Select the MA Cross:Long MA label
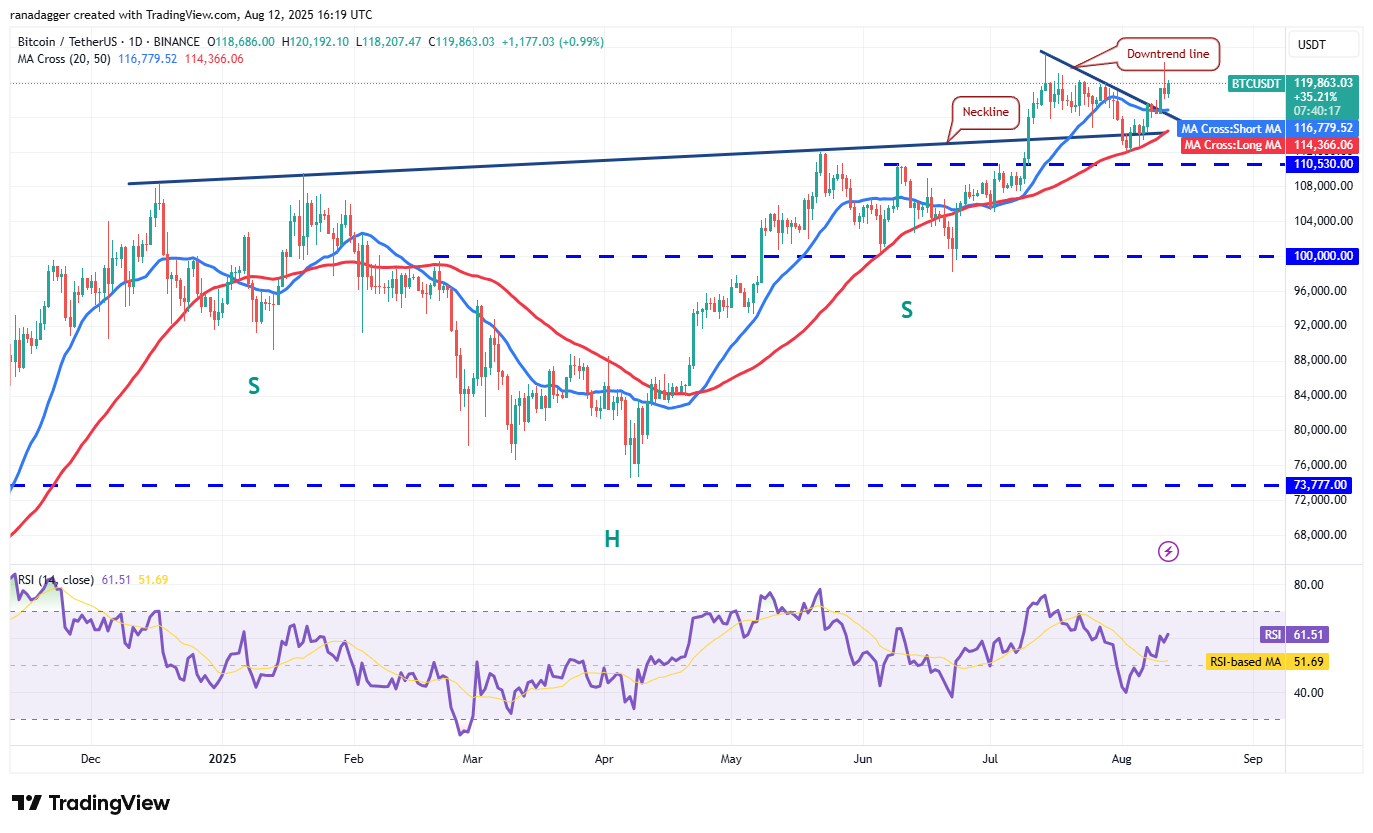 click(x=1232, y=145)
